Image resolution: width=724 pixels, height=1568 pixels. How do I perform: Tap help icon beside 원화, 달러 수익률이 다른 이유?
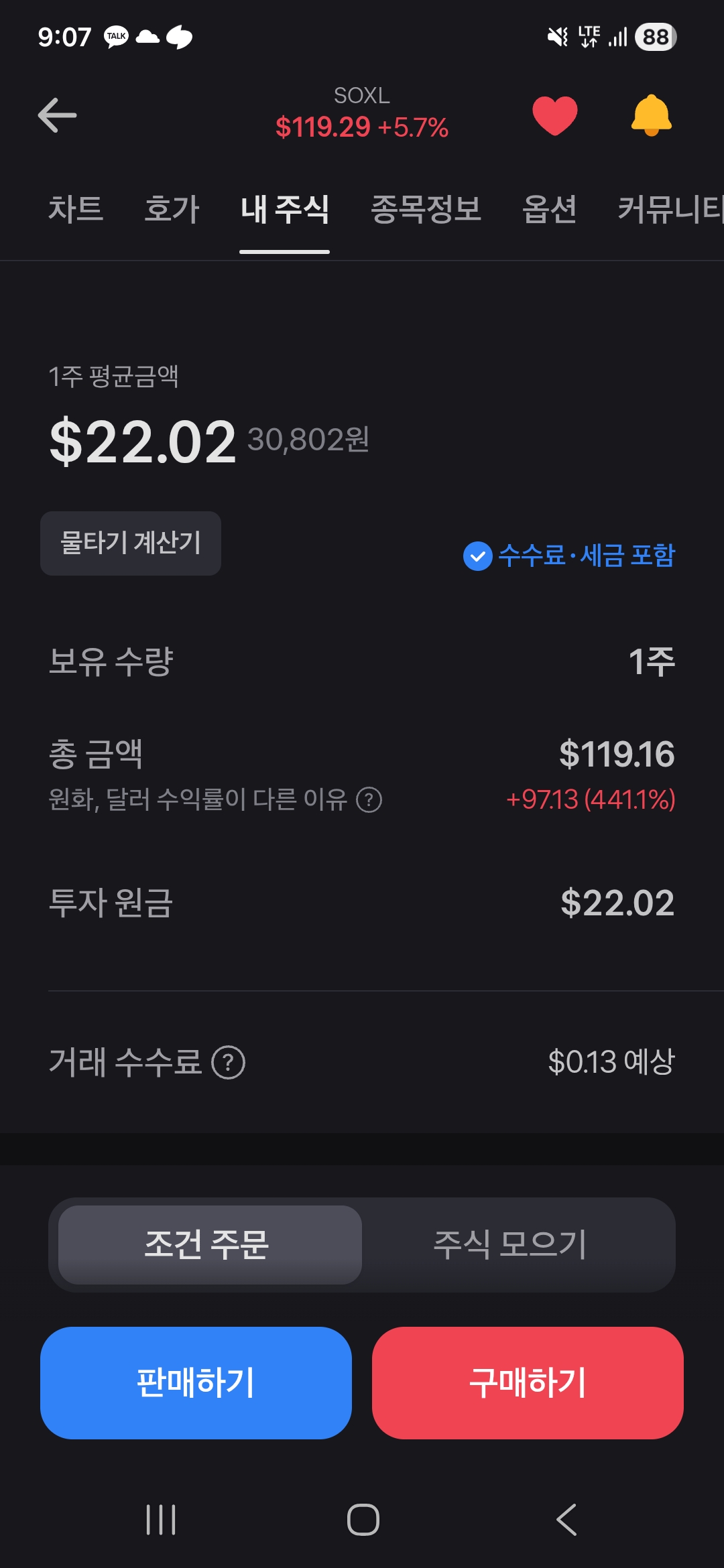[369, 799]
